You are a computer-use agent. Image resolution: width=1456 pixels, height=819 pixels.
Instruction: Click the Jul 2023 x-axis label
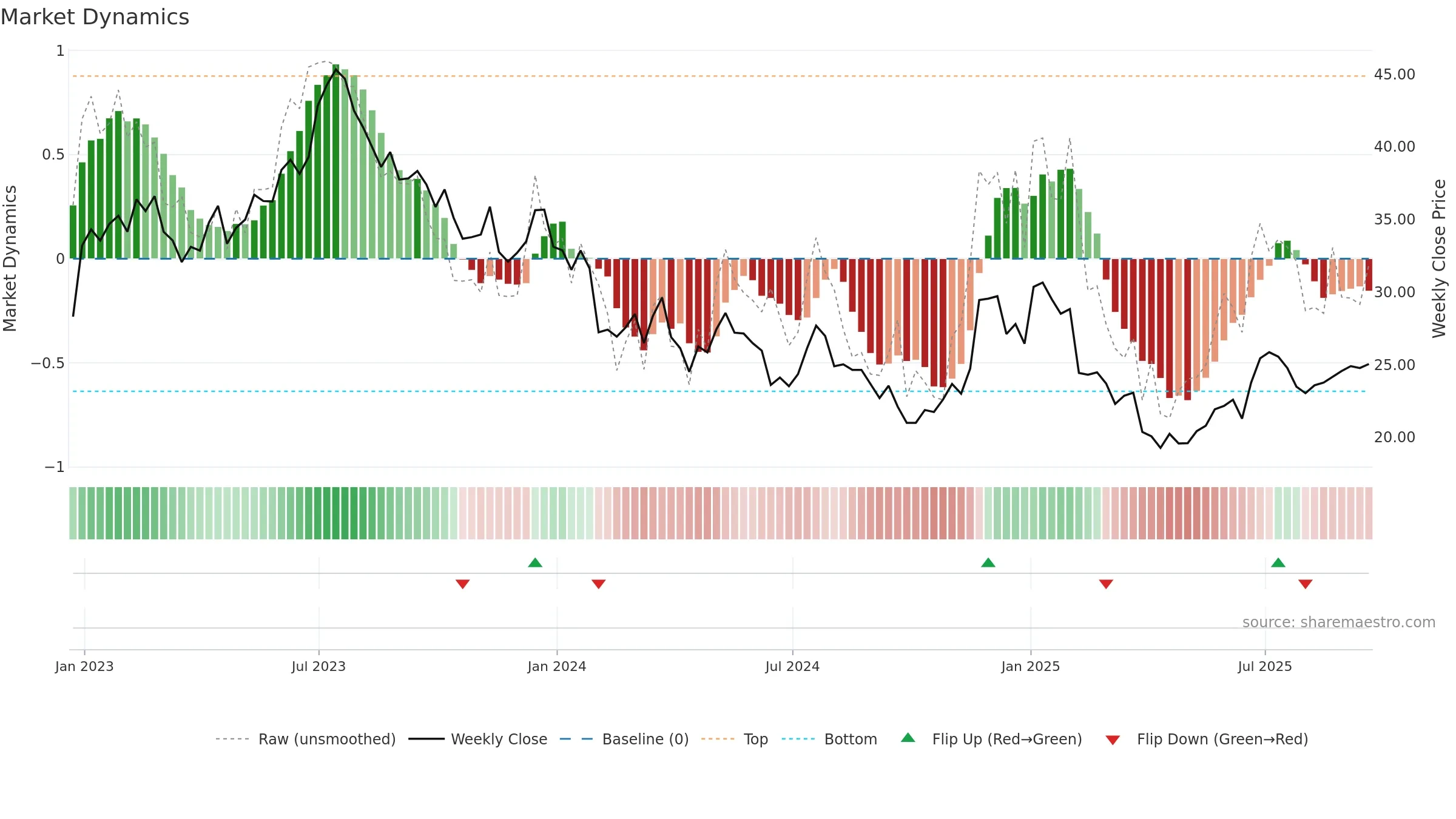[318, 666]
